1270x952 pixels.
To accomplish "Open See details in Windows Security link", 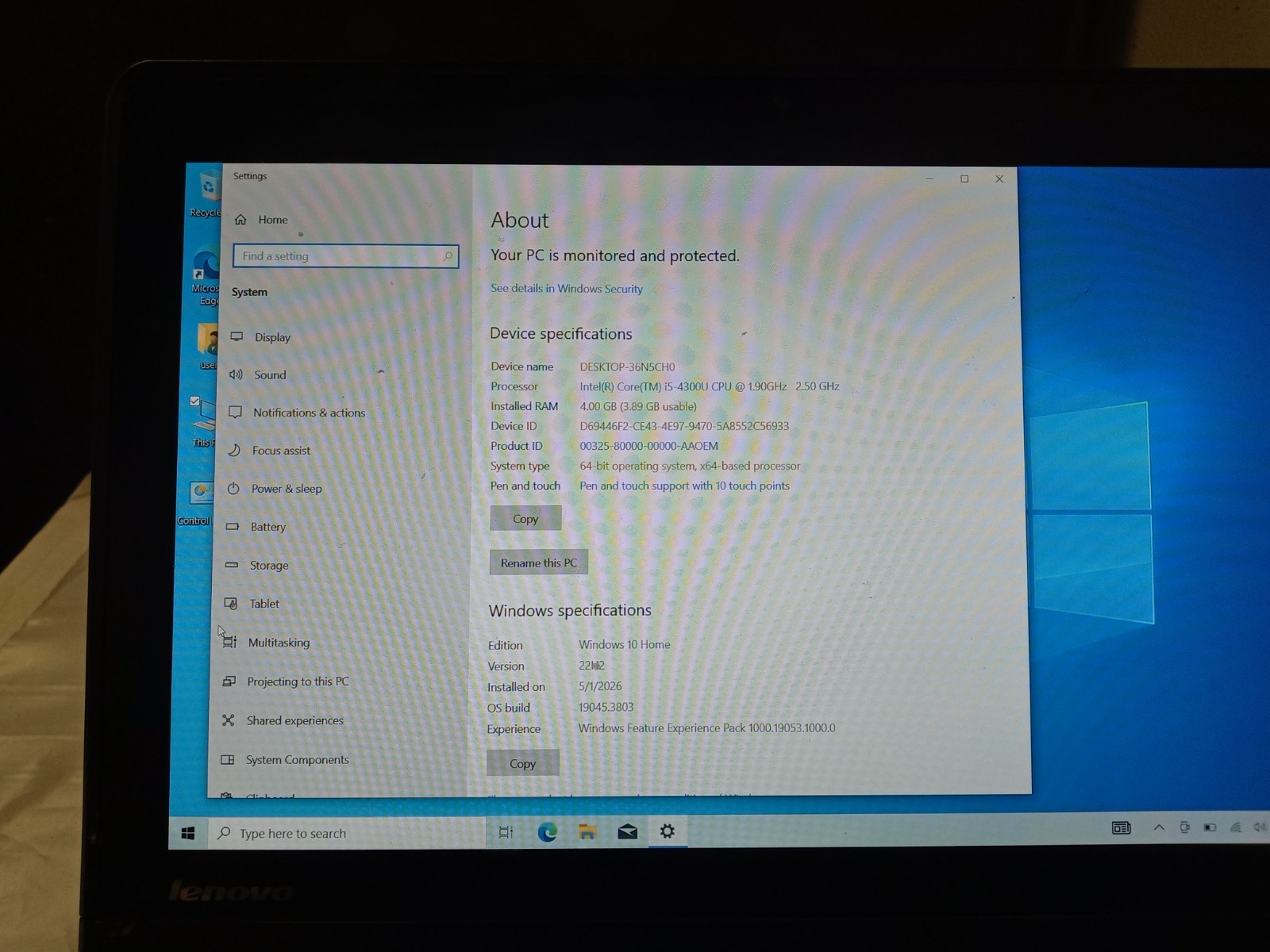I will (567, 289).
